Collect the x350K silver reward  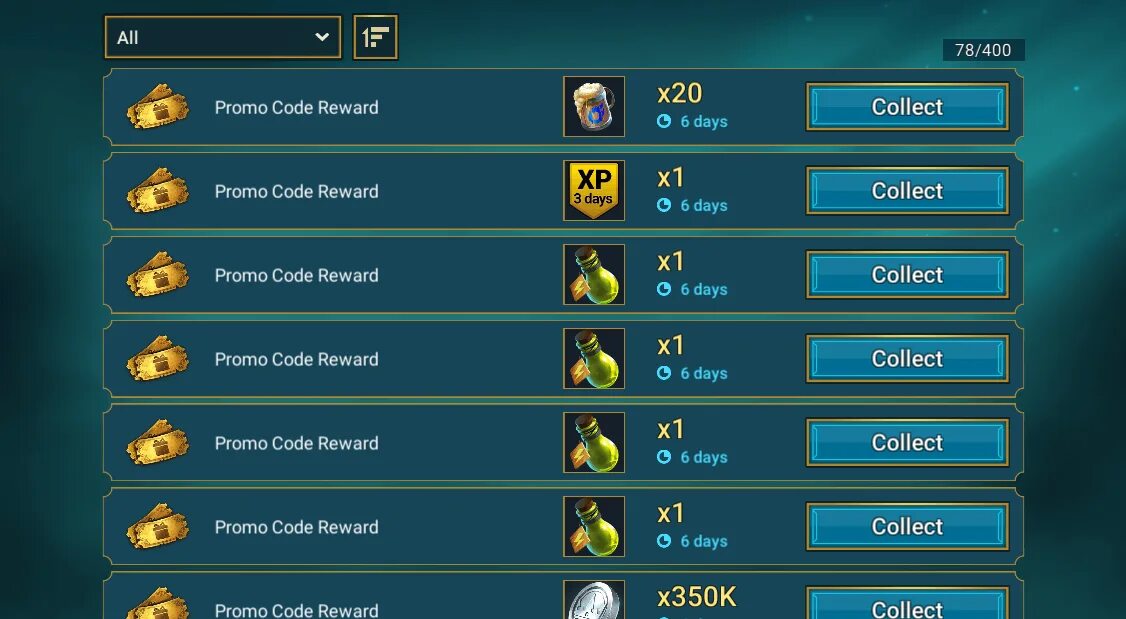907,604
